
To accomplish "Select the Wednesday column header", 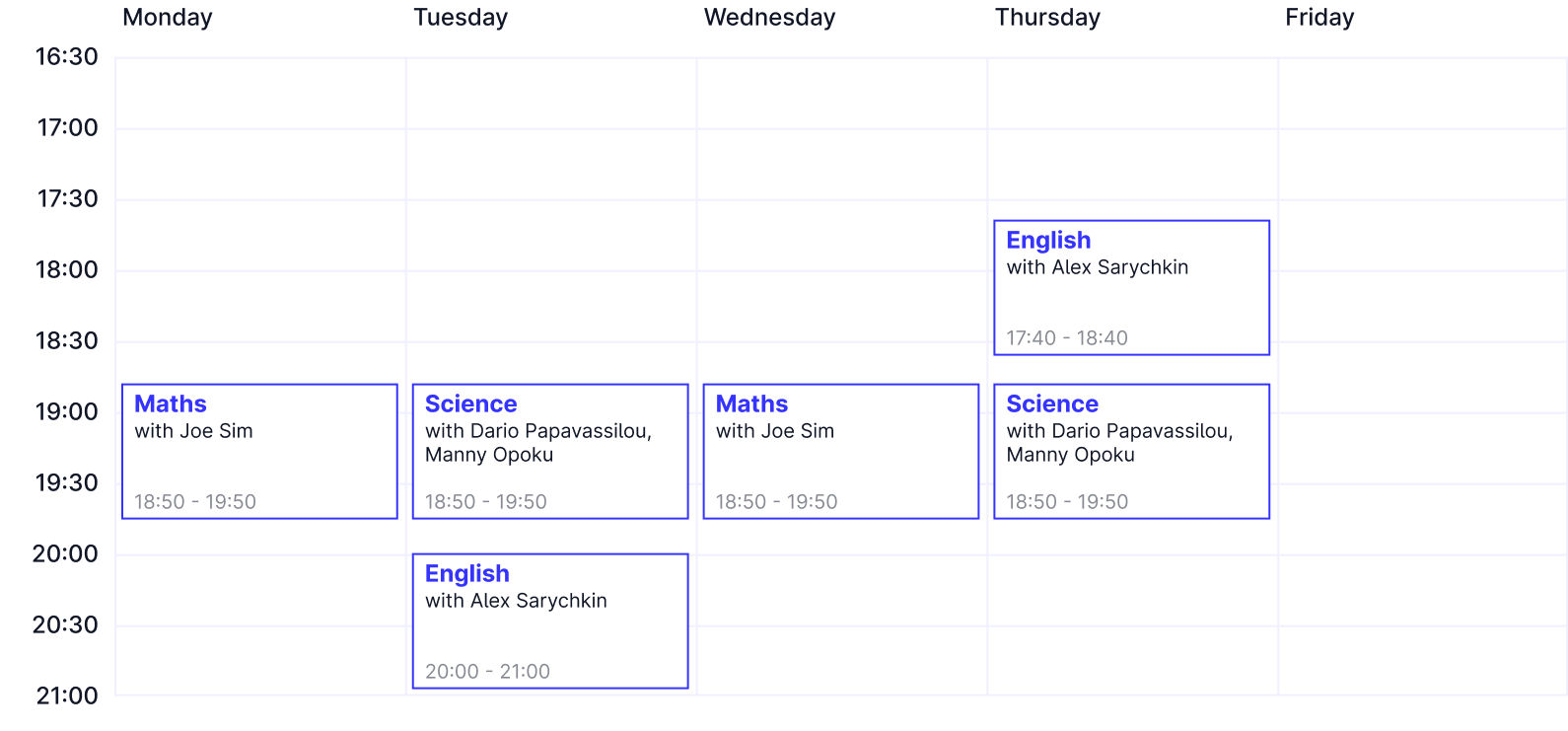I will click(770, 18).
